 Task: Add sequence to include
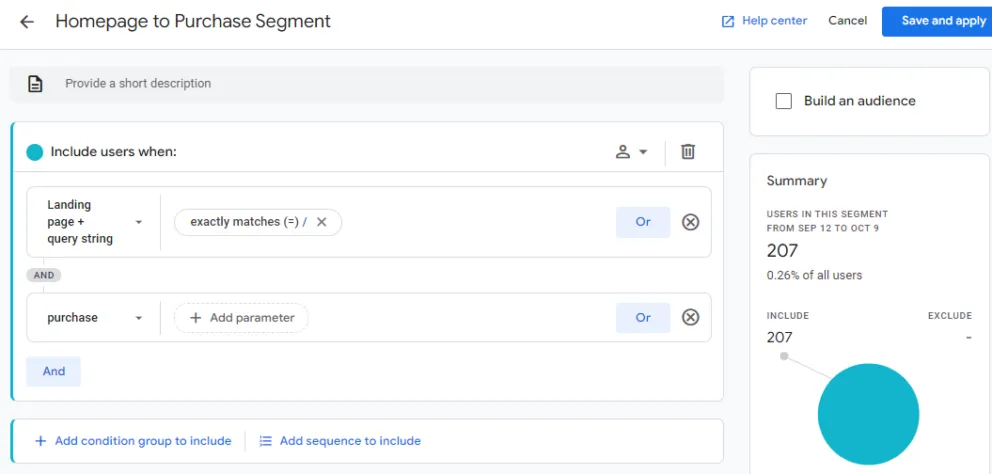[340, 441]
